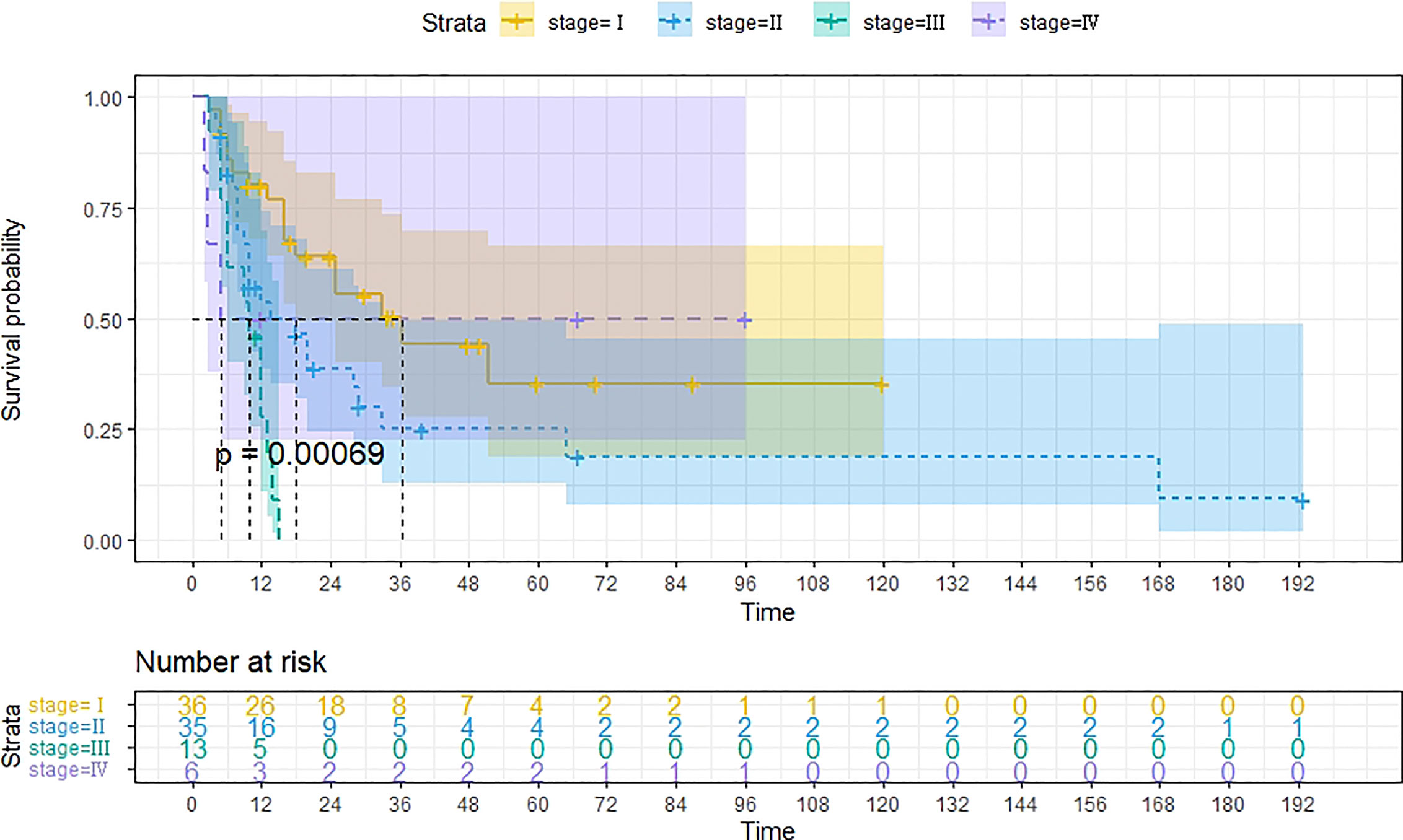
Task: Click the 'Survival probability' y-axis title
Action: point(12,320)
